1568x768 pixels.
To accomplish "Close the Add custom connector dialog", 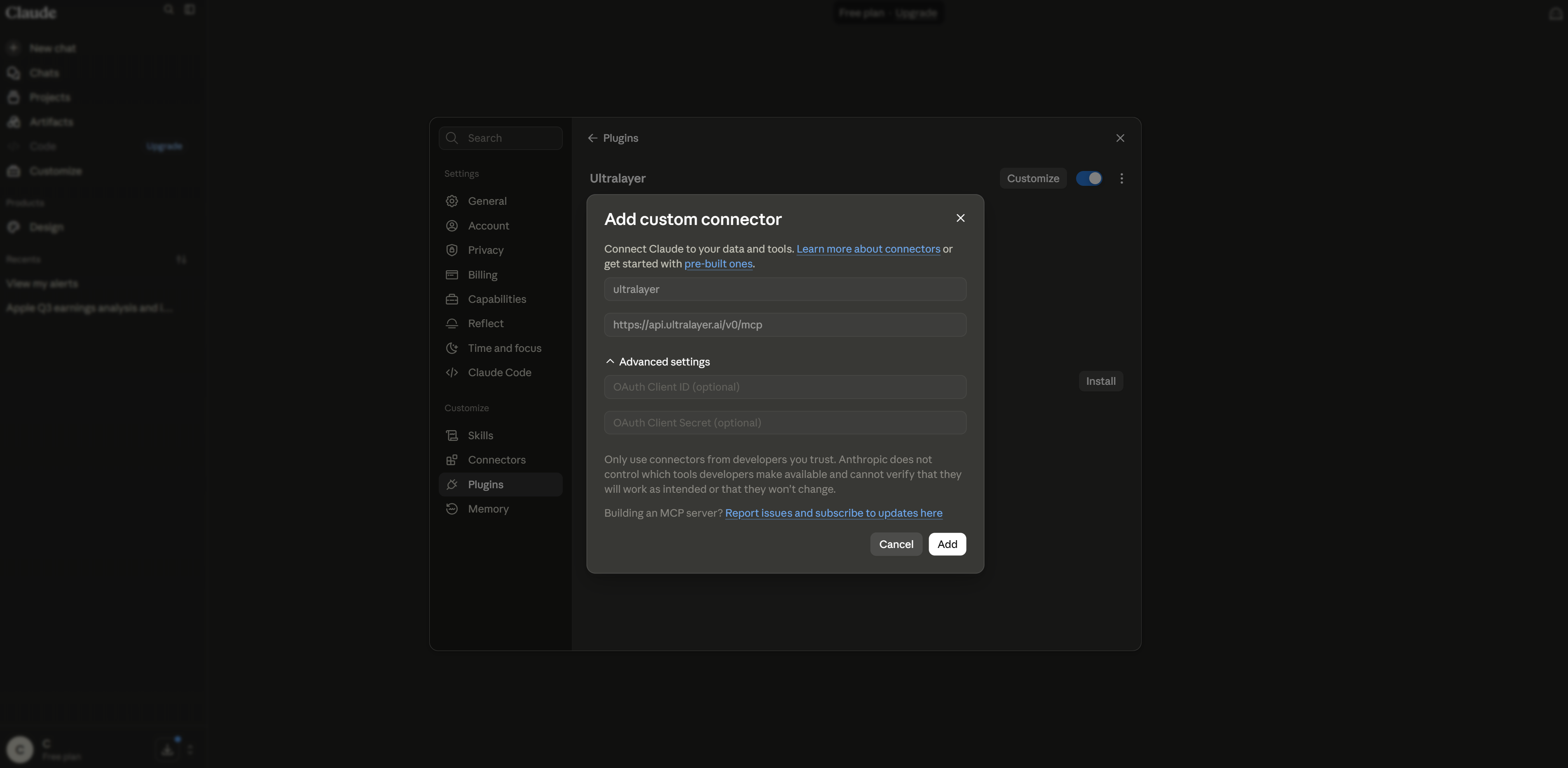I will click(x=960, y=218).
